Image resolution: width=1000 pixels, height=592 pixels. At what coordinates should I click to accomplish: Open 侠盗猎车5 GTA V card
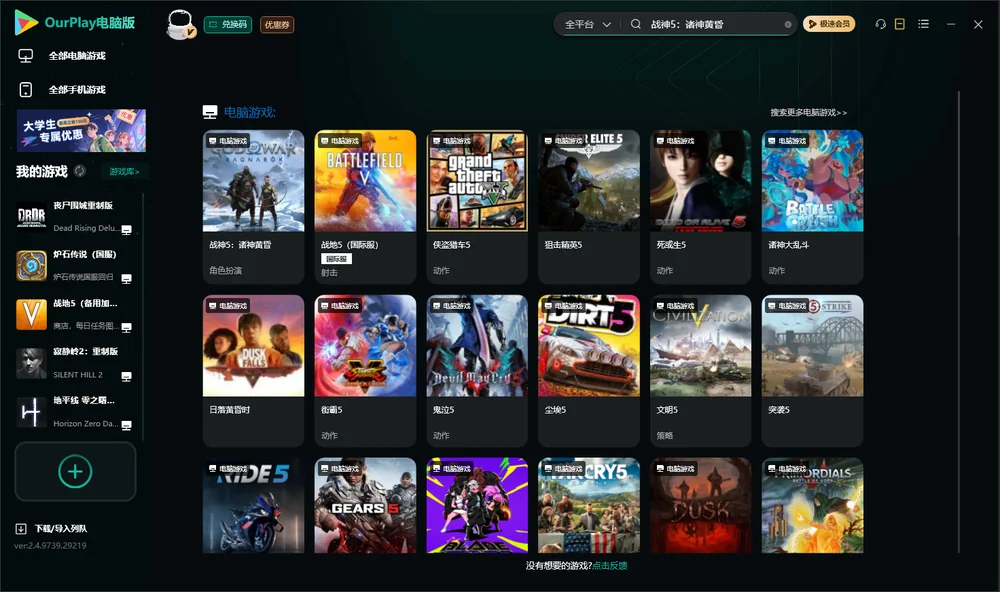tap(477, 207)
